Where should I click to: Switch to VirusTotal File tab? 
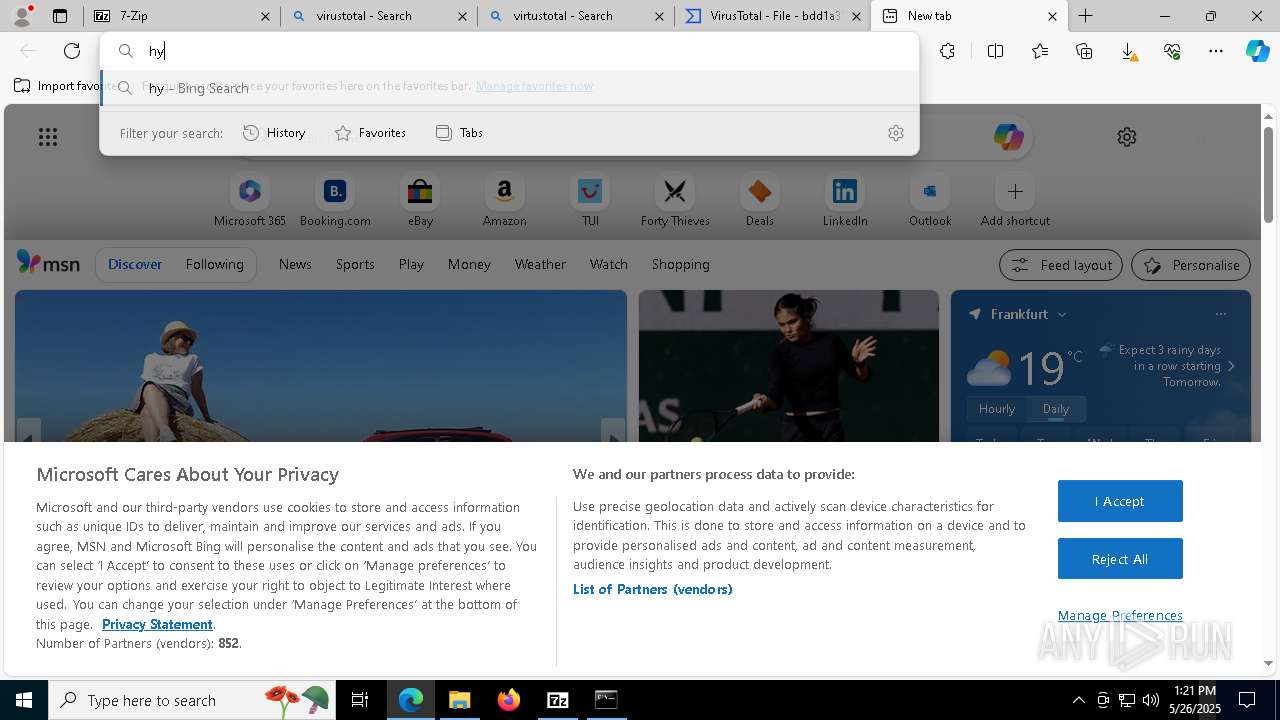click(x=772, y=16)
